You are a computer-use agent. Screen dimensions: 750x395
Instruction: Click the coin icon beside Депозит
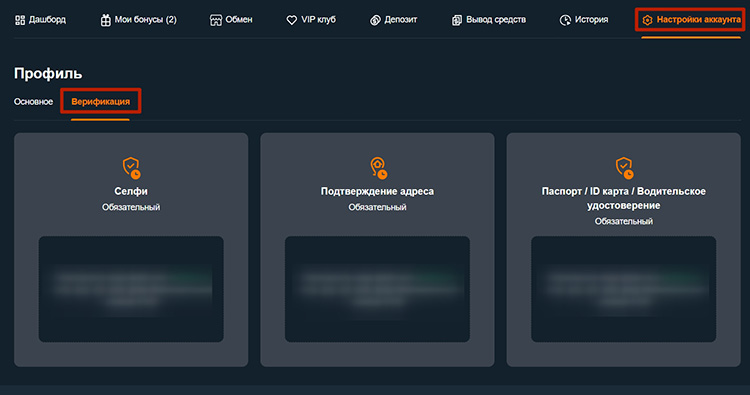click(375, 20)
